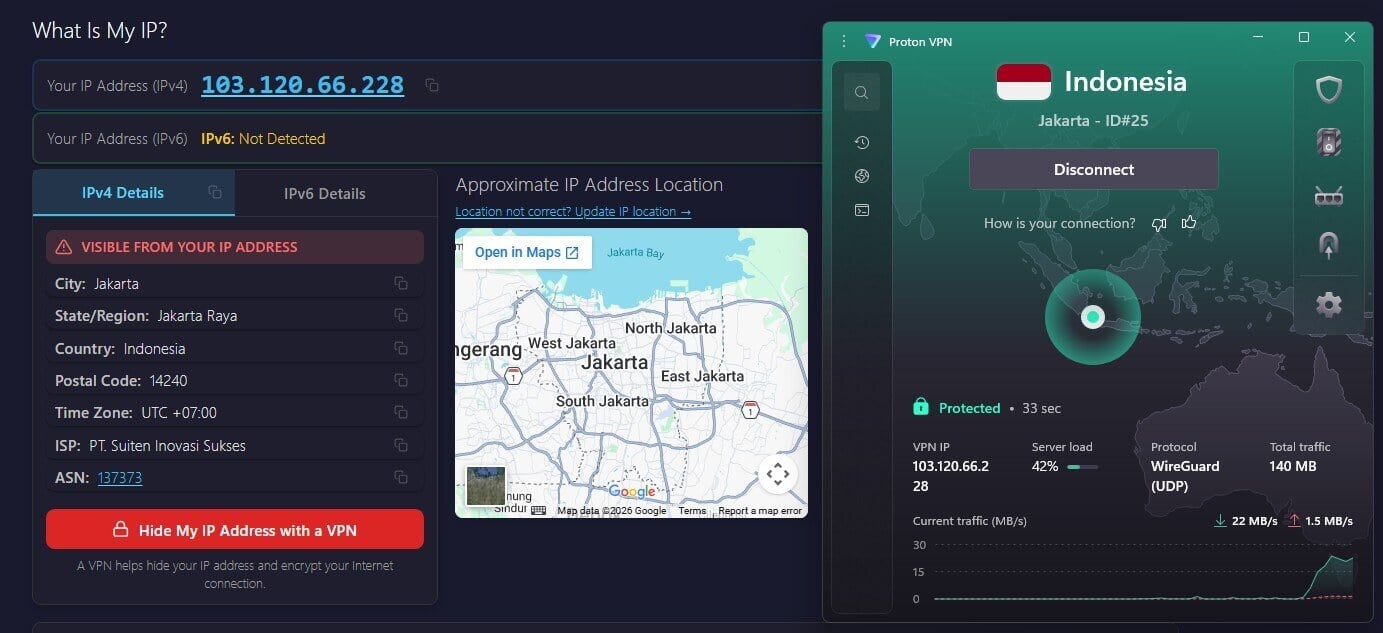Click the Jakarta - ID#25 server label
1383x633 pixels.
click(1093, 120)
